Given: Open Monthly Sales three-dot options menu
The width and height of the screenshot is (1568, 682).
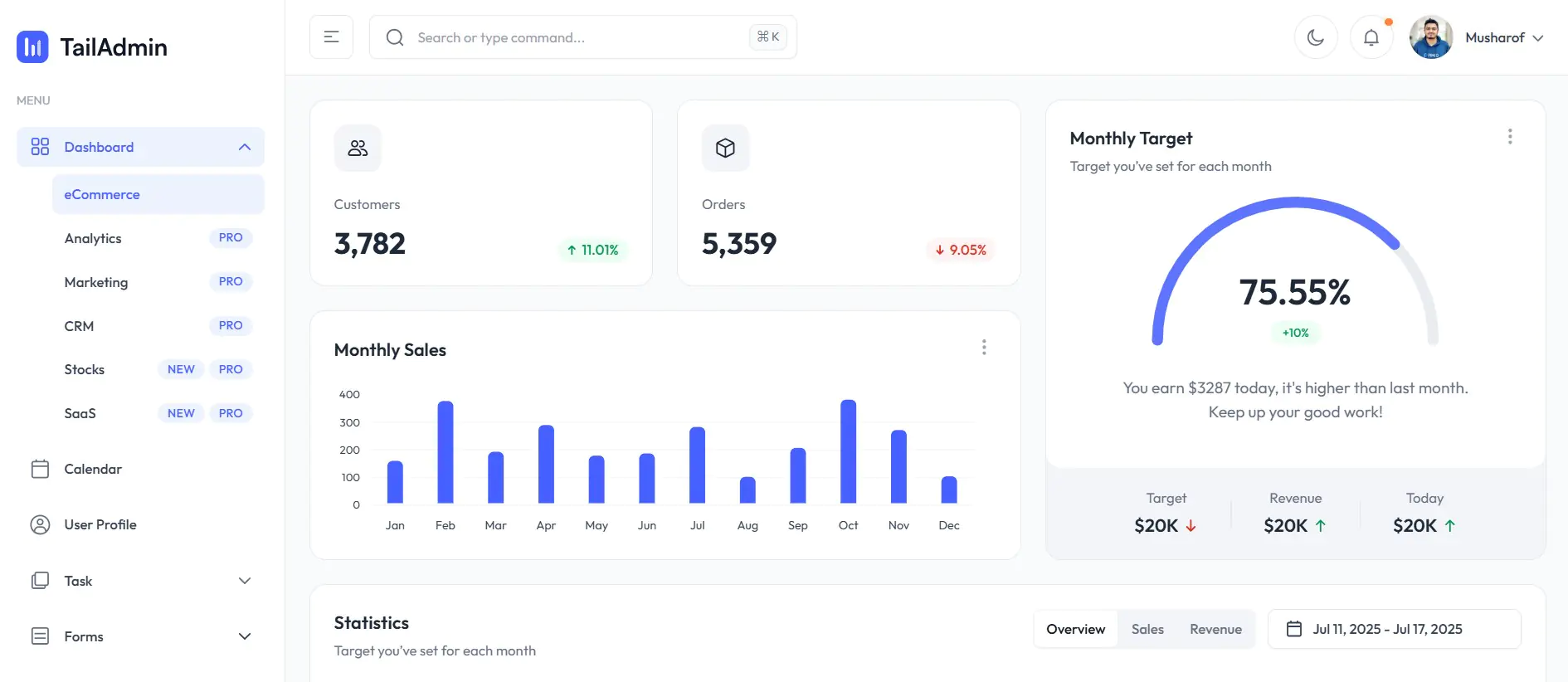Looking at the screenshot, I should (984, 347).
